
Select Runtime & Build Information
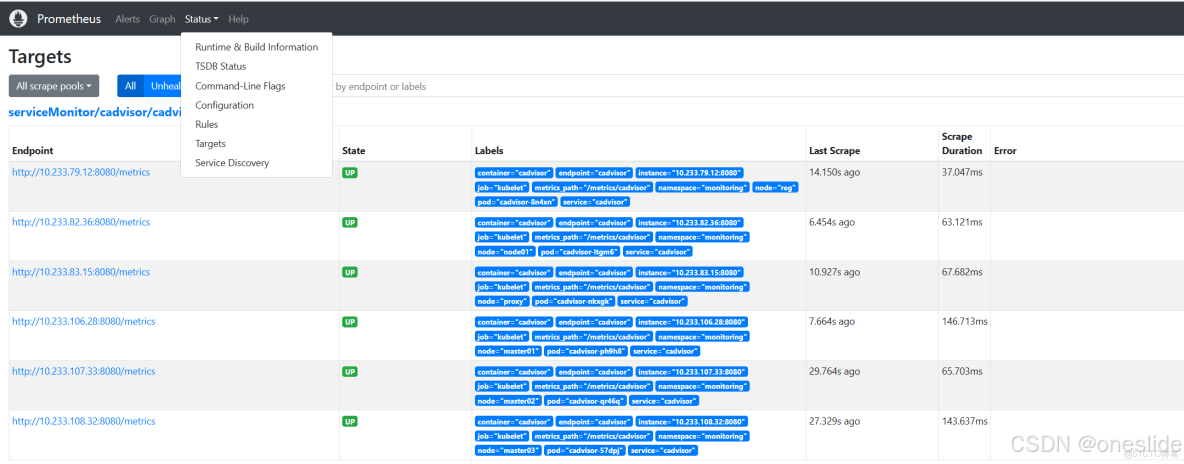point(257,47)
